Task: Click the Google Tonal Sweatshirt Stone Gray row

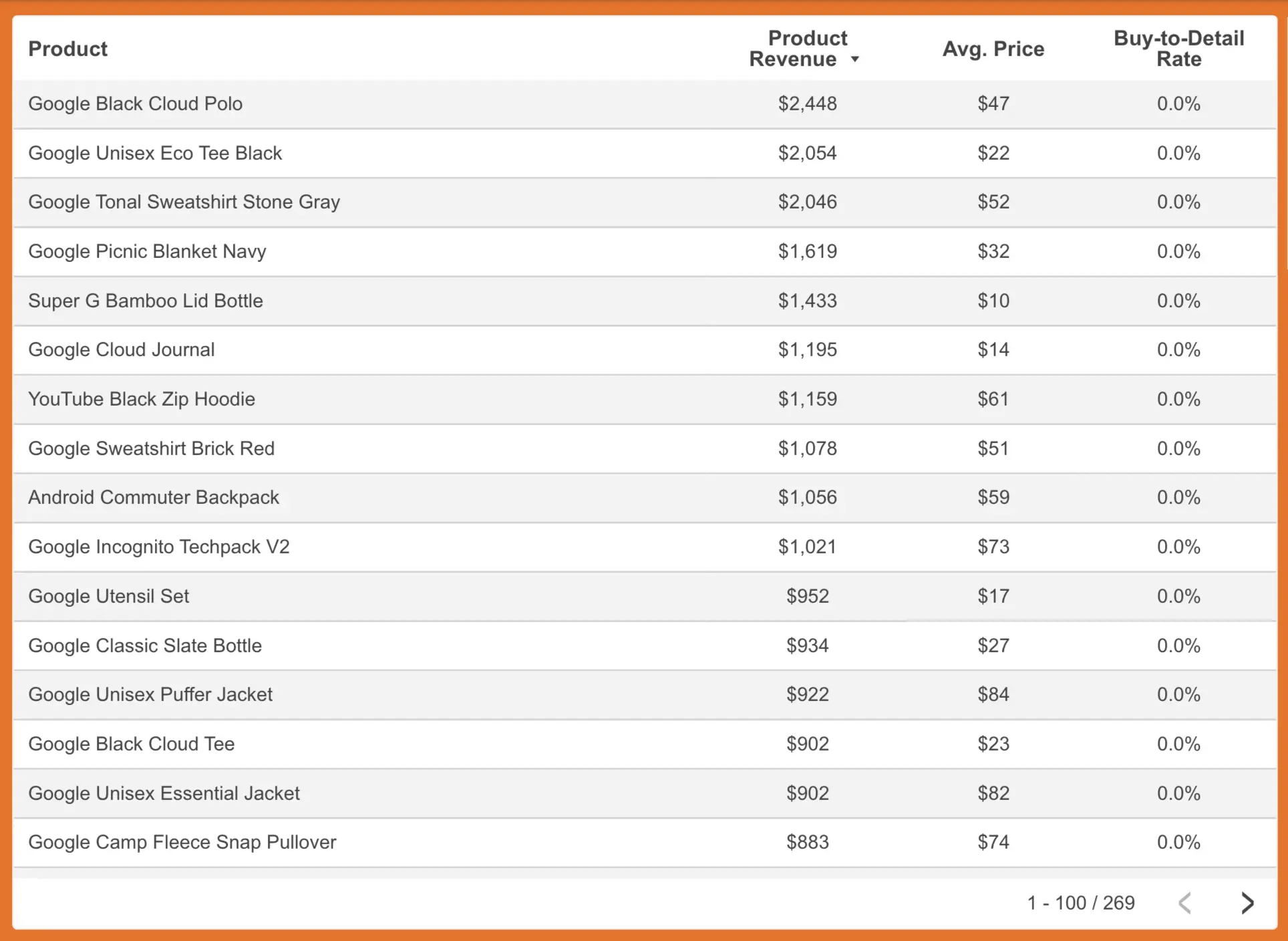Action: click(645, 203)
